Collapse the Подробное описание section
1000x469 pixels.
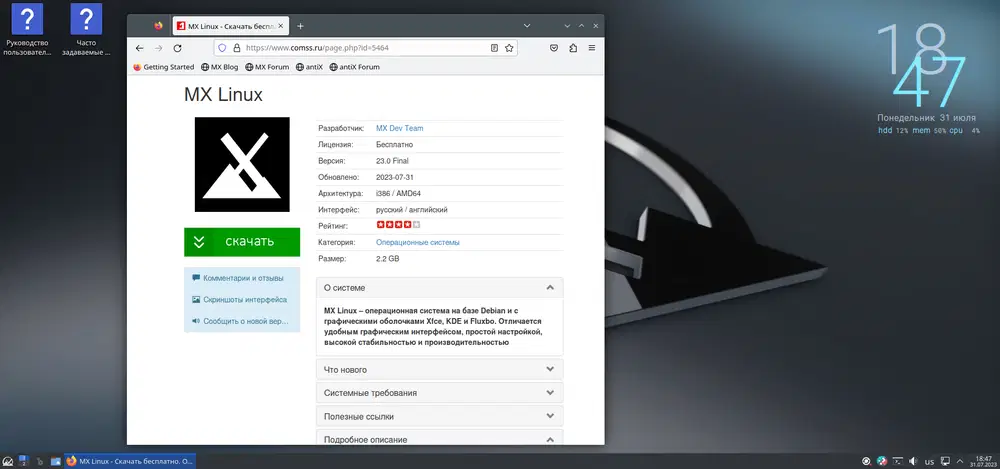click(439, 439)
